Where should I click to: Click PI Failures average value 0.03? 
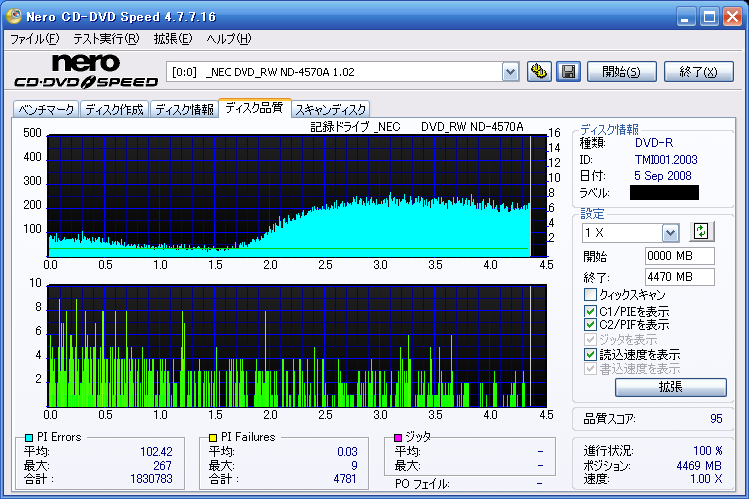tap(347, 452)
